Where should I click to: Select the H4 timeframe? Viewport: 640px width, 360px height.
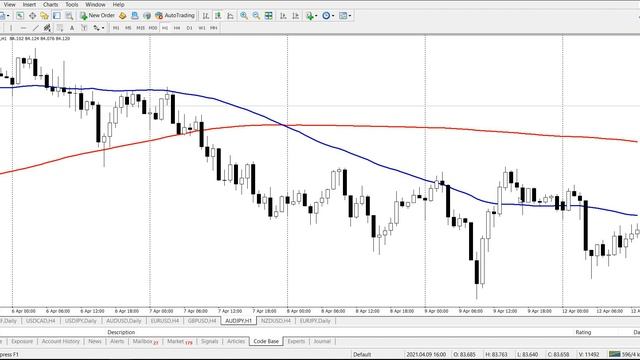click(x=177, y=28)
